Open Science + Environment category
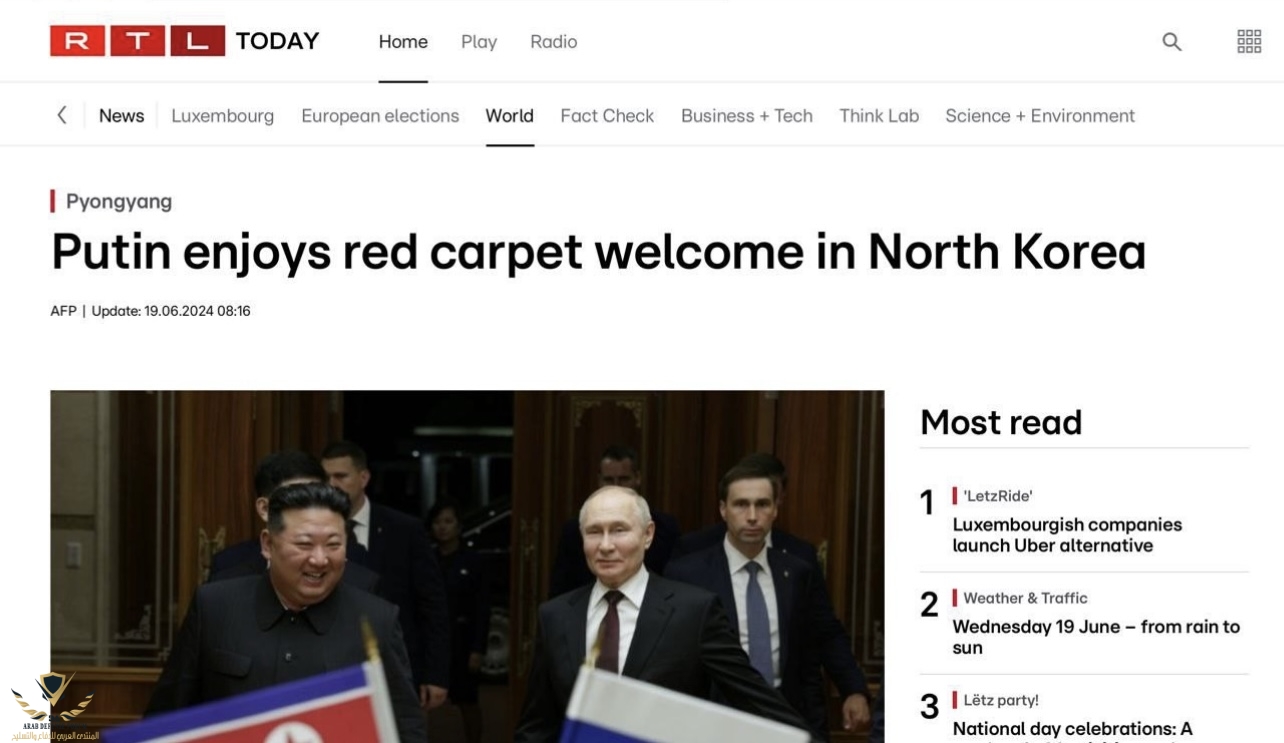The width and height of the screenshot is (1284, 743). click(x=1040, y=116)
